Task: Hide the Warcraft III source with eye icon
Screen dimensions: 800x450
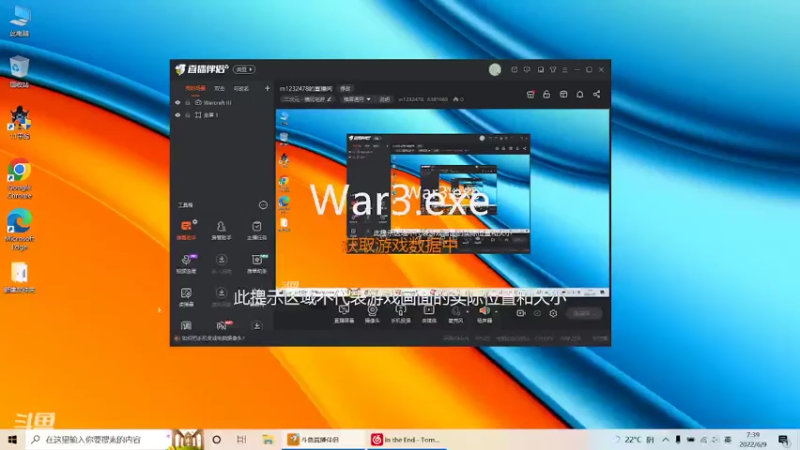Action: coord(178,103)
